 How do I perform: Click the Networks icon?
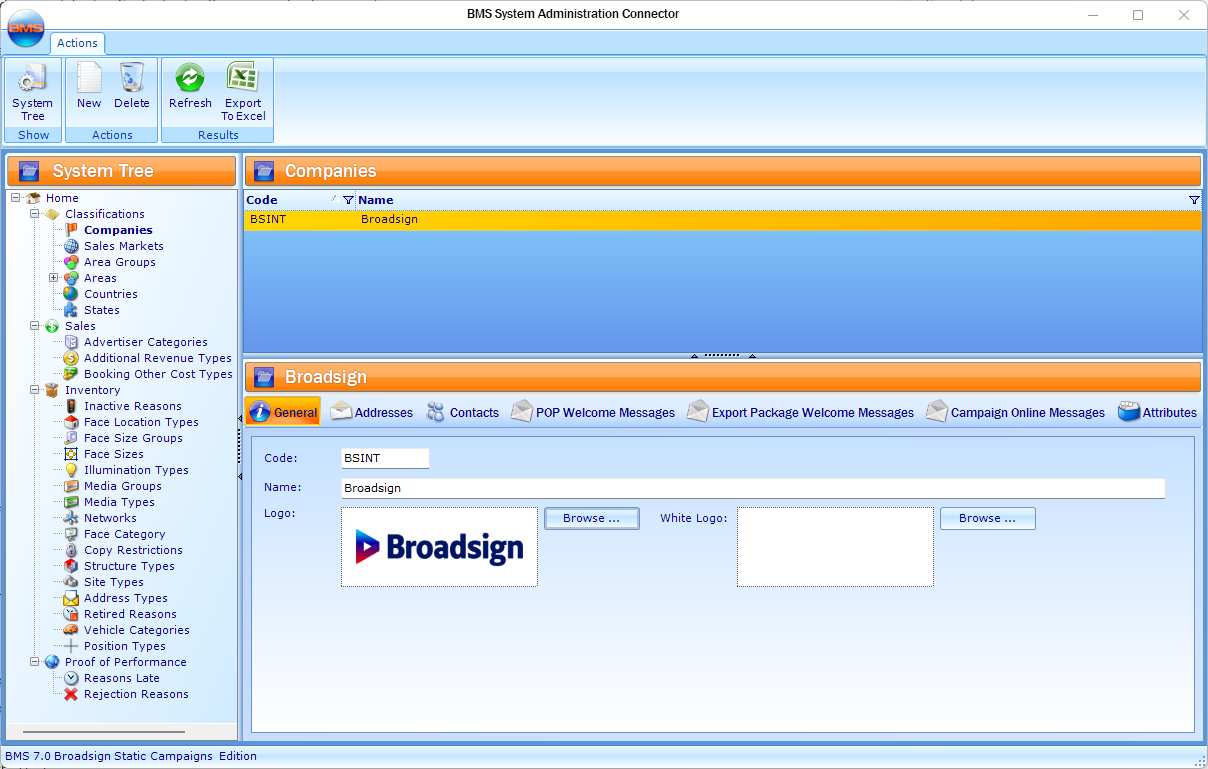point(71,518)
